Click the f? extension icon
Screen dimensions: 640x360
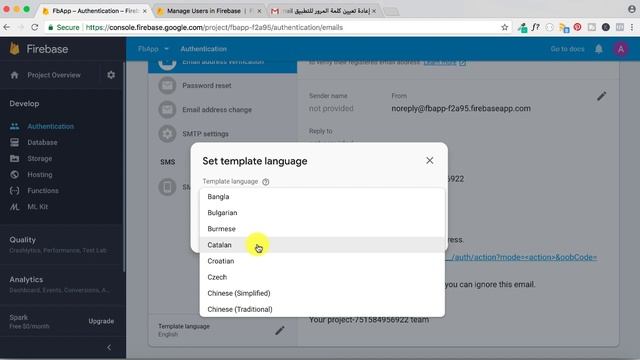tap(536, 27)
